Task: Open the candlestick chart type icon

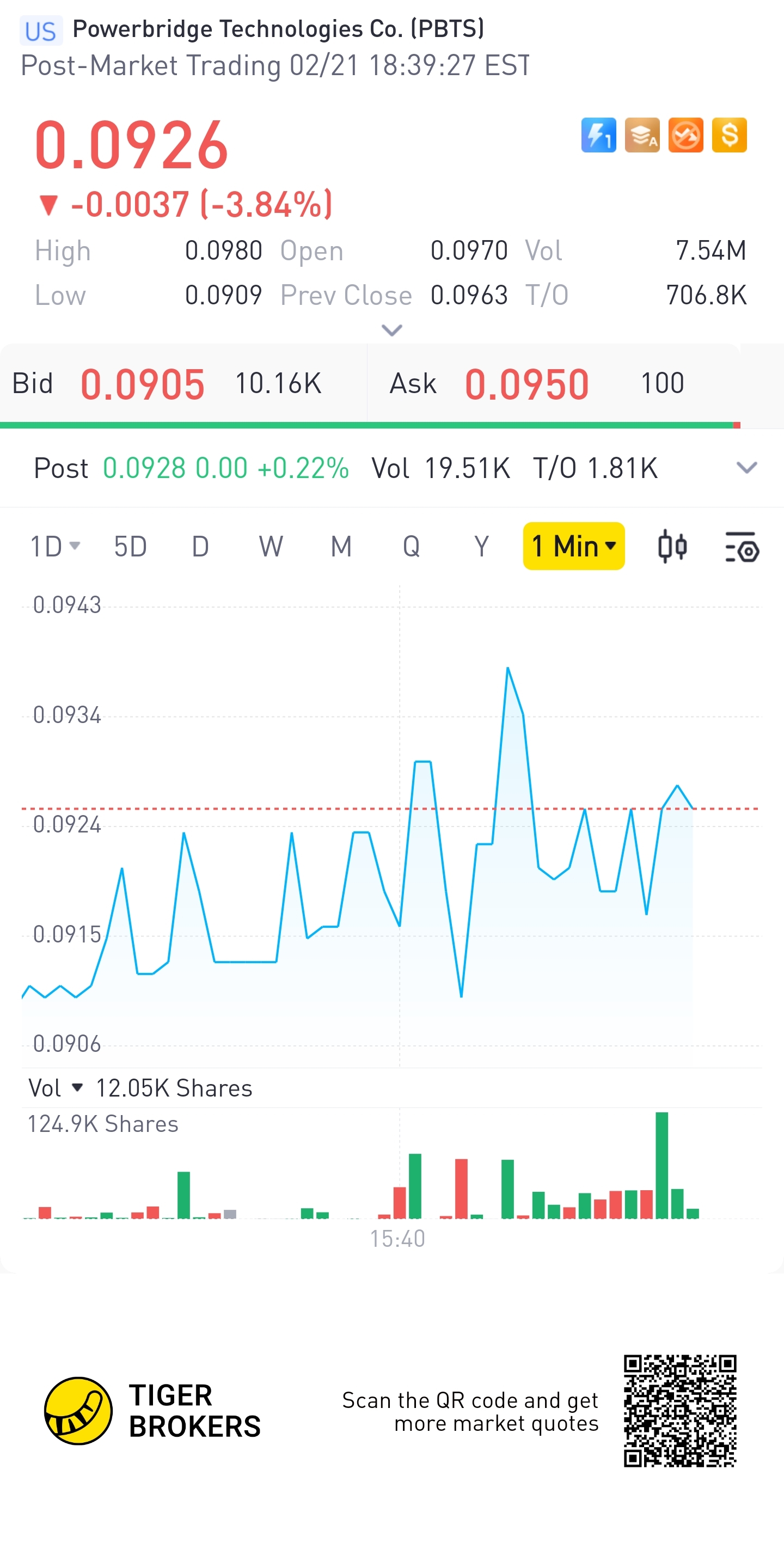Action: 672,547
